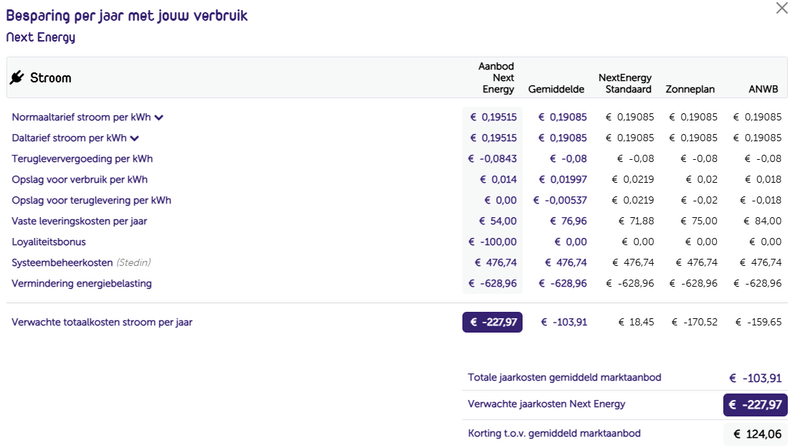Select the Vermindering energiebelasting label
Image resolution: width=800 pixels, height=448 pixels.
[x=82, y=284]
